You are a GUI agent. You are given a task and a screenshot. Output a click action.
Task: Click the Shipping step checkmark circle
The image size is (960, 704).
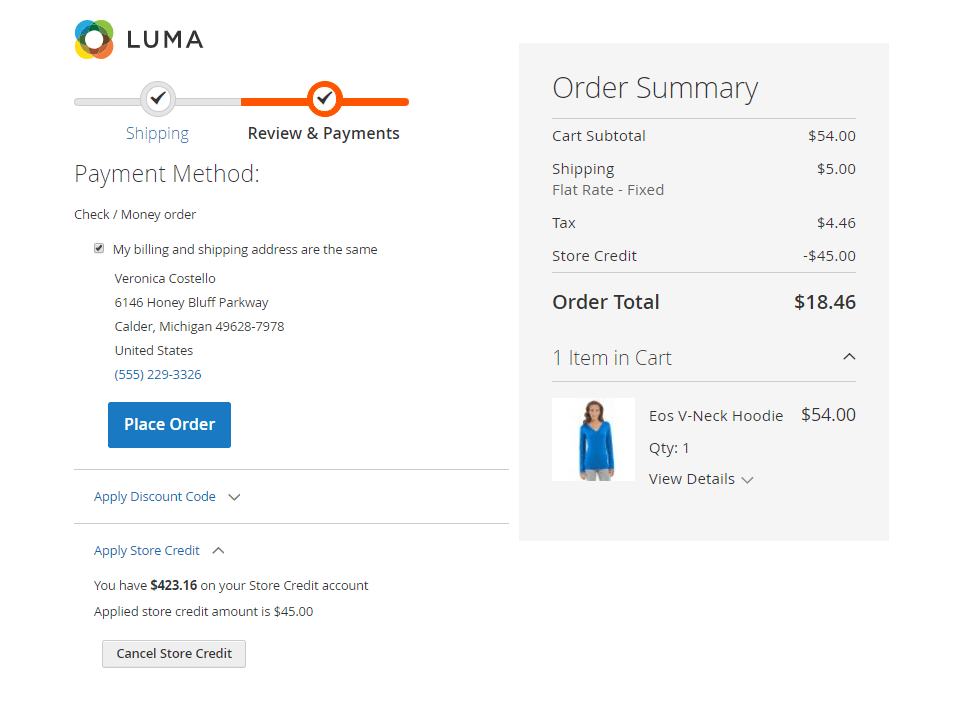click(x=157, y=98)
